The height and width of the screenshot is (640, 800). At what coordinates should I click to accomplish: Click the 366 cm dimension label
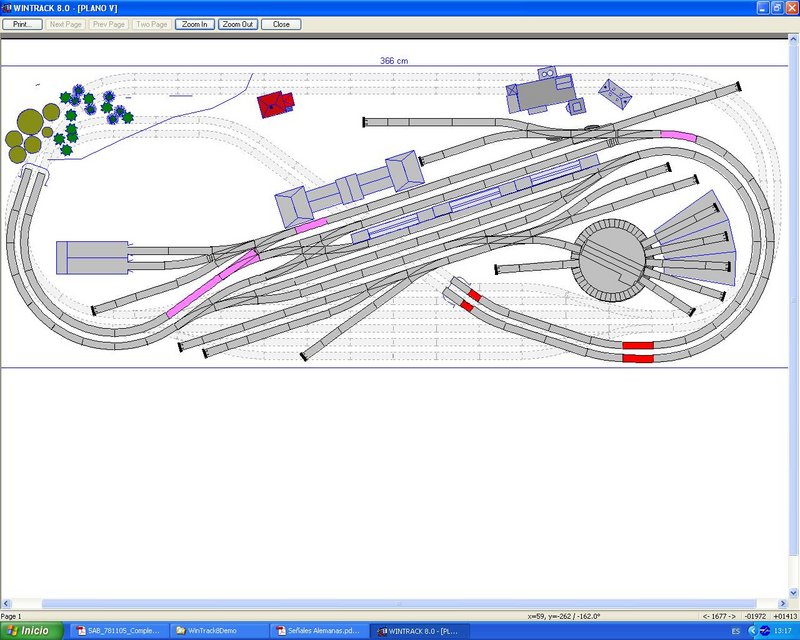pos(394,61)
